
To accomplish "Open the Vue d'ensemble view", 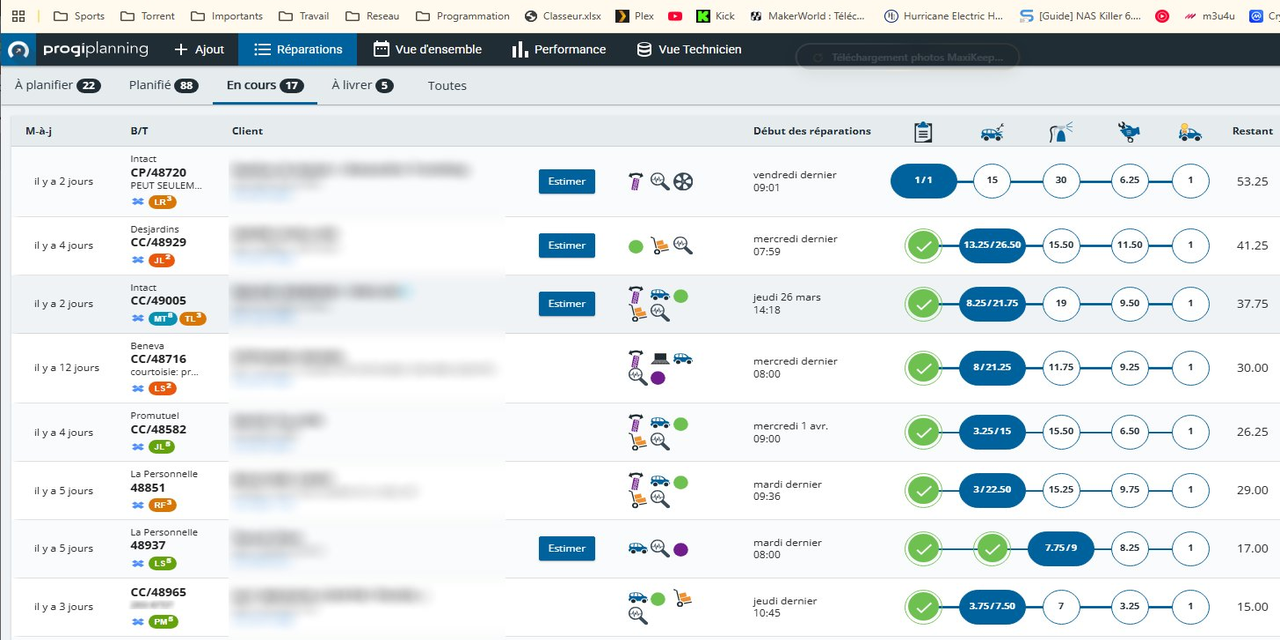I will click(x=427, y=50).
